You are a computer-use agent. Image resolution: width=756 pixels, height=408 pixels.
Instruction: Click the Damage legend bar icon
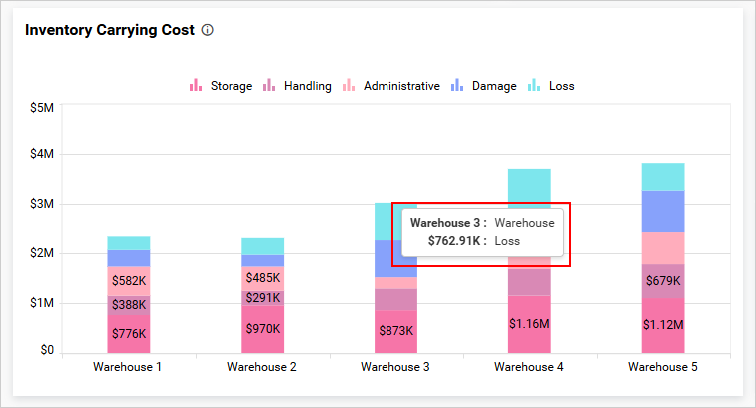click(456, 86)
